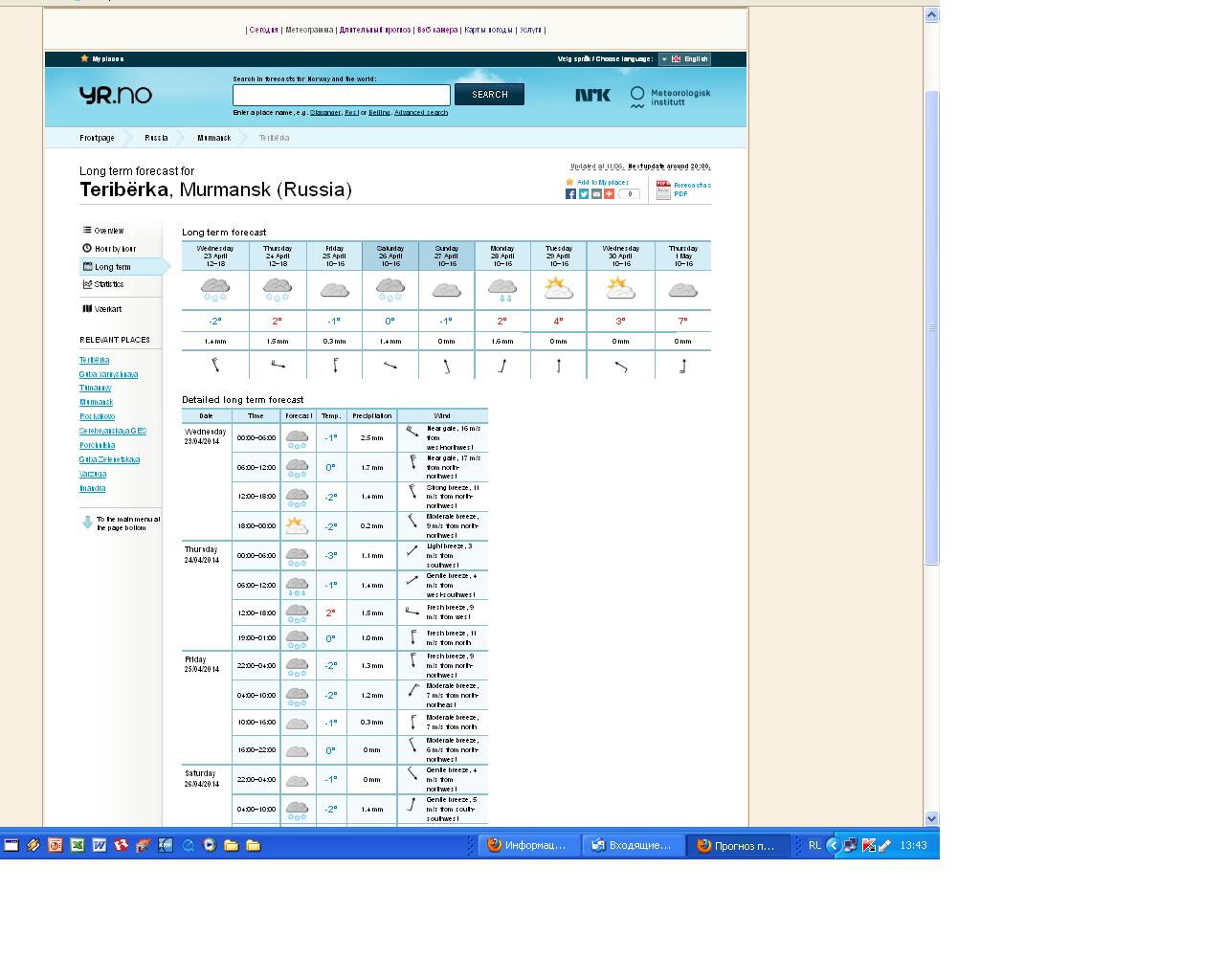Open the English language dropdown
This screenshot has height=980, width=1225.
click(x=683, y=59)
